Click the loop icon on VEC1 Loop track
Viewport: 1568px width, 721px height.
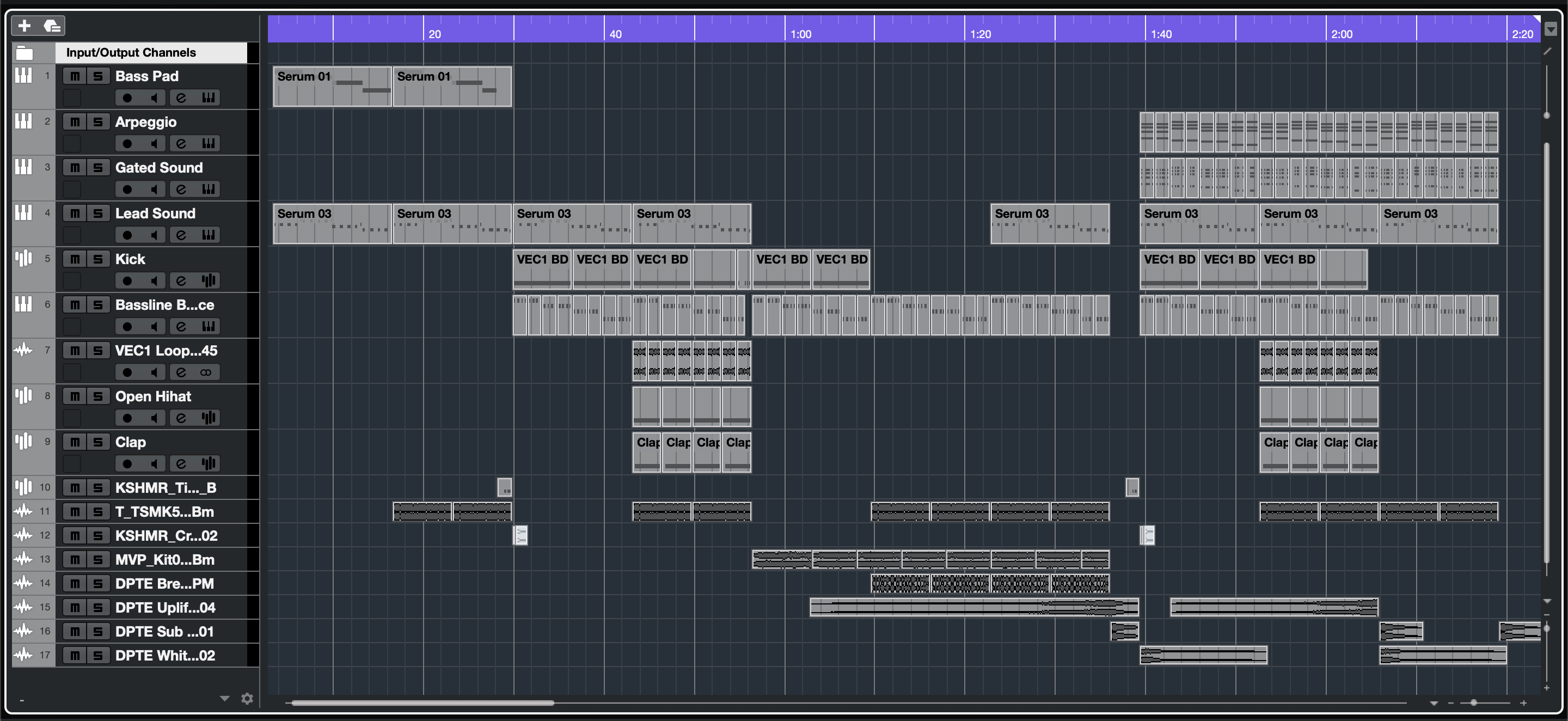click(206, 372)
